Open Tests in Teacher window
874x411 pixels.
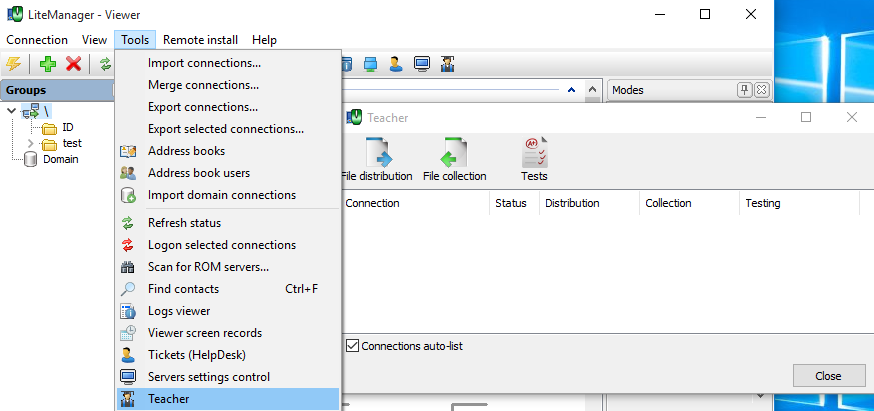534,159
